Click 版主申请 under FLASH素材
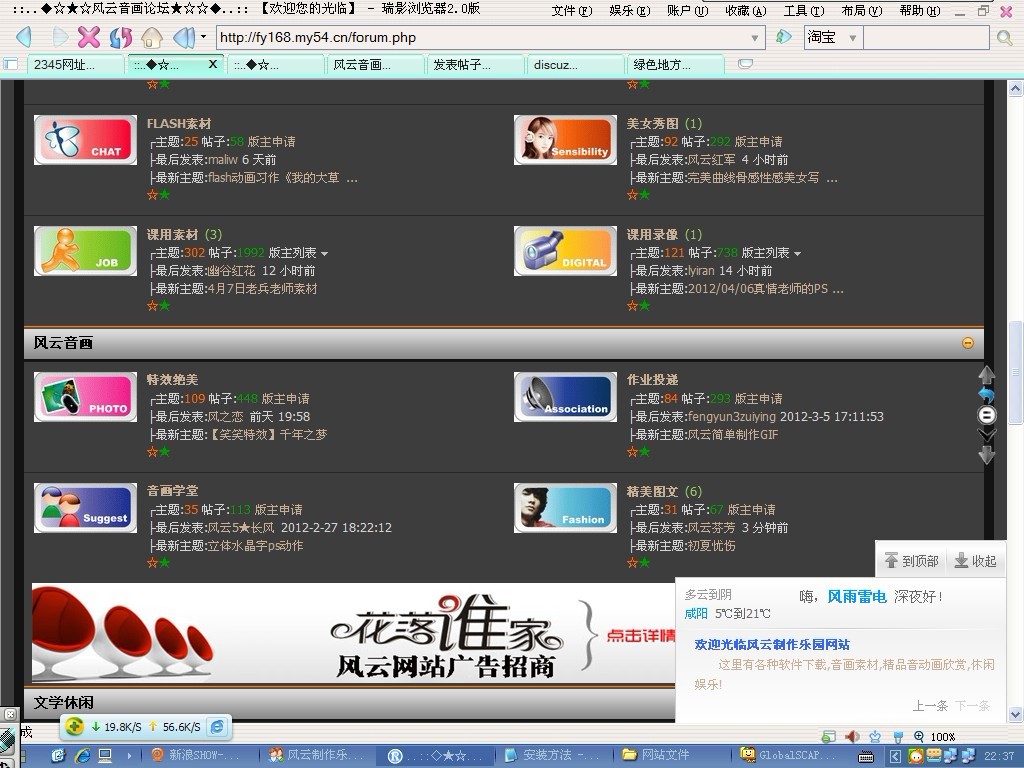The height and width of the screenshot is (768, 1024). tap(272, 142)
